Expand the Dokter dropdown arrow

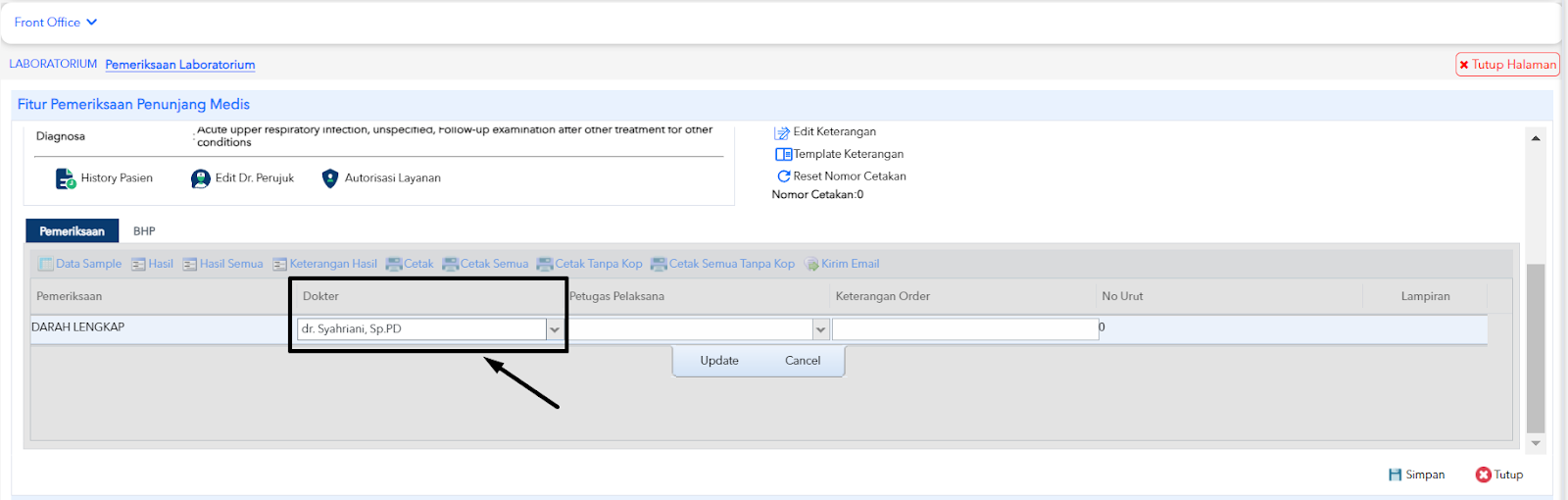tap(555, 329)
